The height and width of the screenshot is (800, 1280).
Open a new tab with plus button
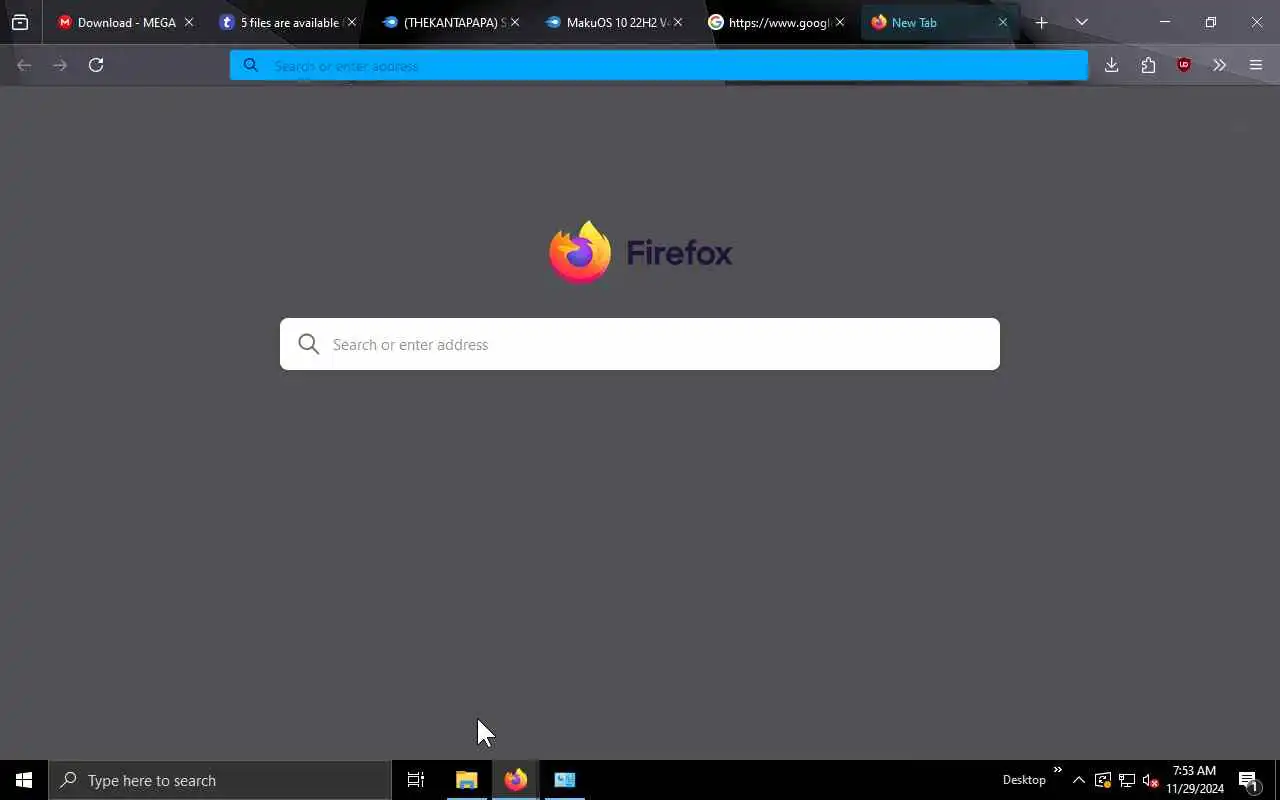tap(1041, 22)
